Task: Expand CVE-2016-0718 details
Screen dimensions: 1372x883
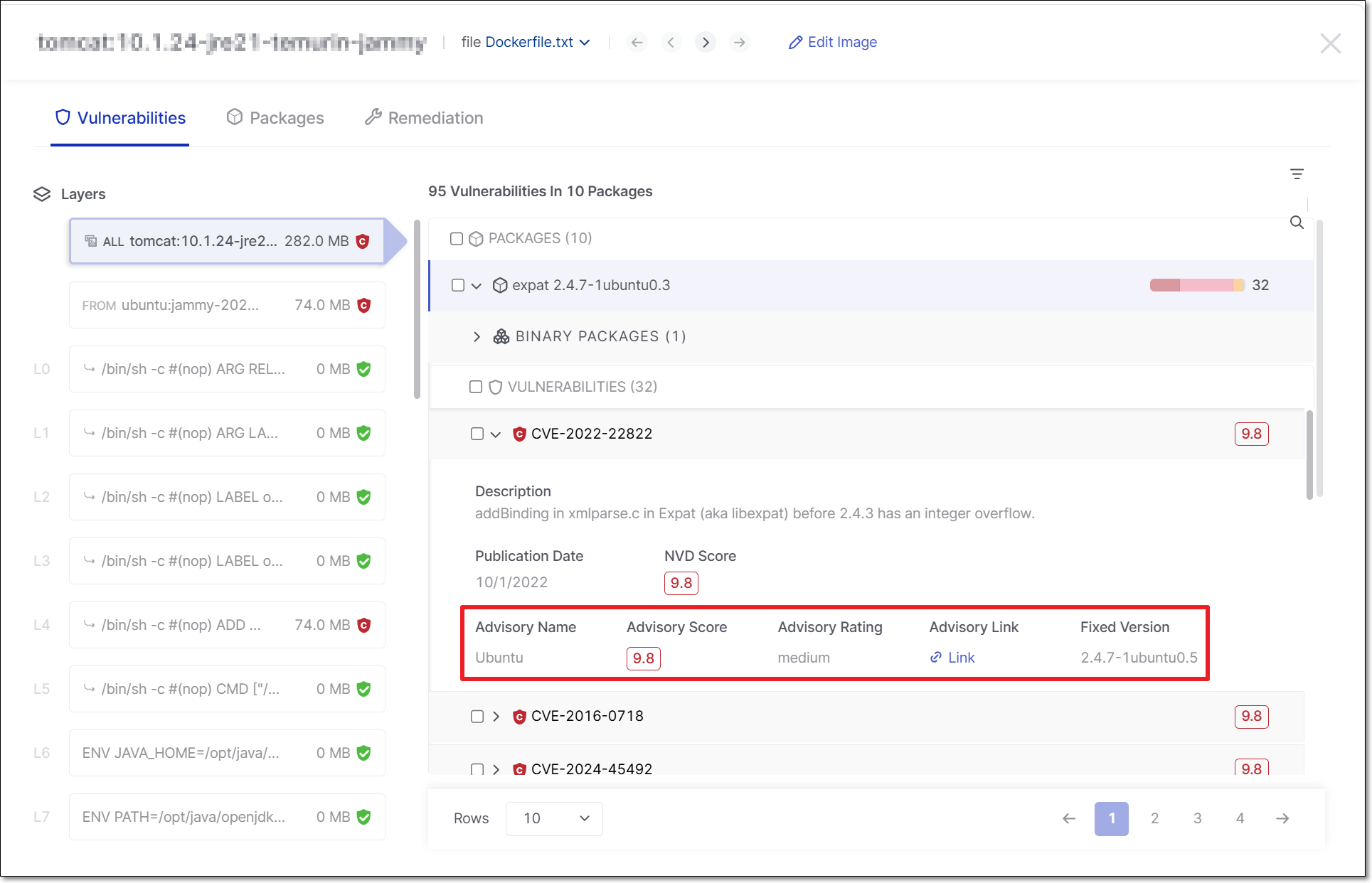Action: point(496,716)
